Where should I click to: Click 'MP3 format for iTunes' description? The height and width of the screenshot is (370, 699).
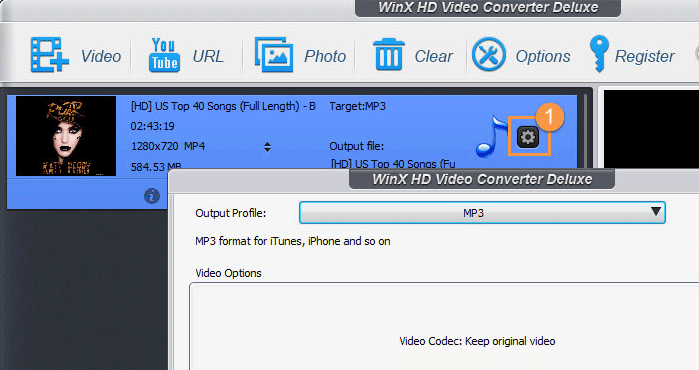(292, 241)
